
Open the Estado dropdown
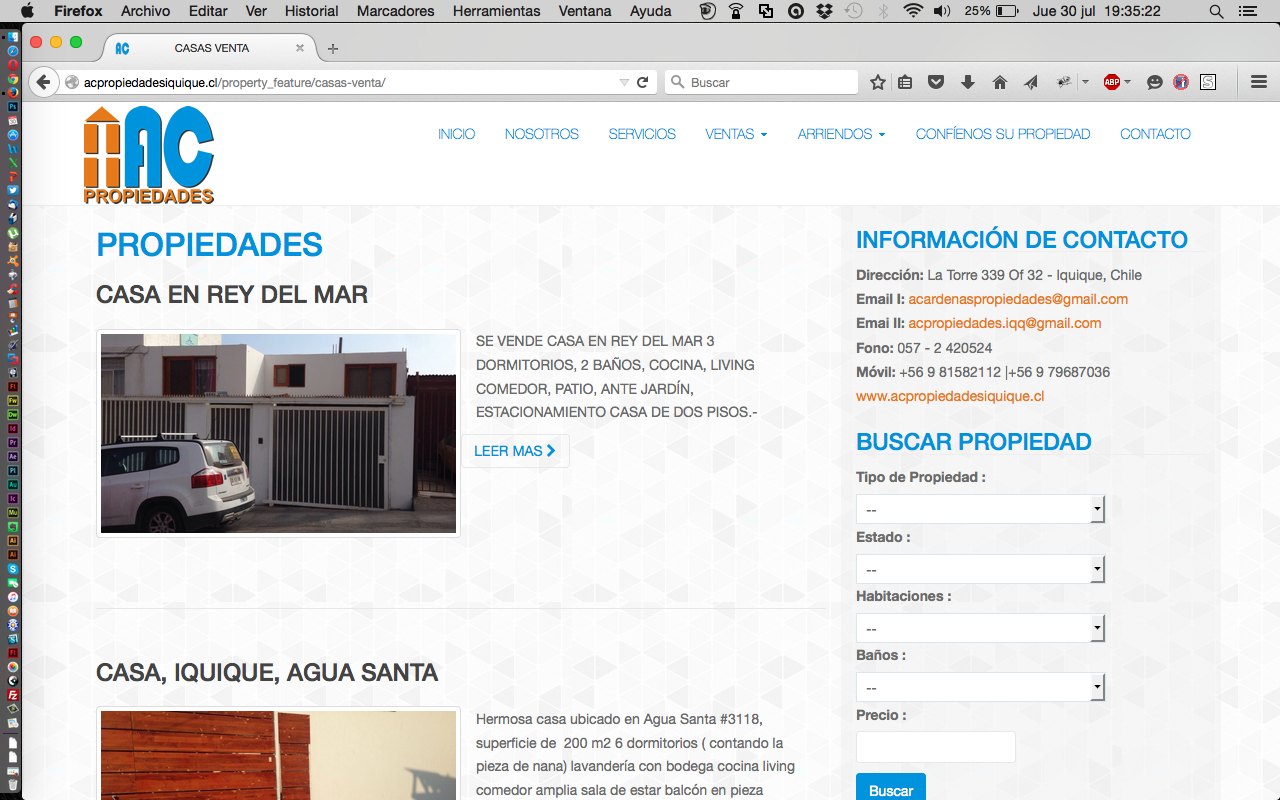tap(980, 569)
